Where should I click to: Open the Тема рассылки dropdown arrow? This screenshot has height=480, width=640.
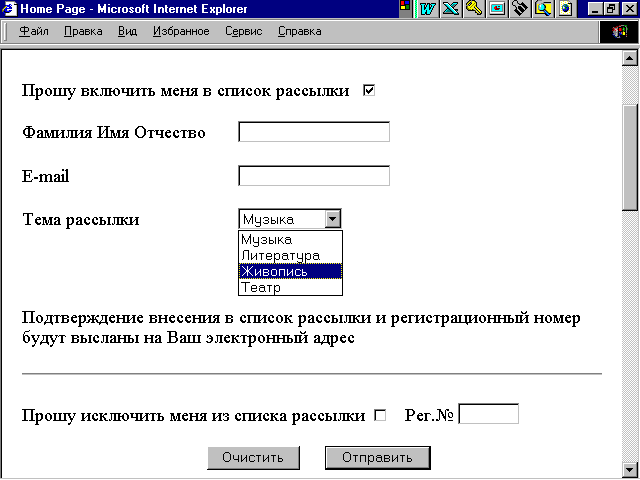[x=333, y=219]
